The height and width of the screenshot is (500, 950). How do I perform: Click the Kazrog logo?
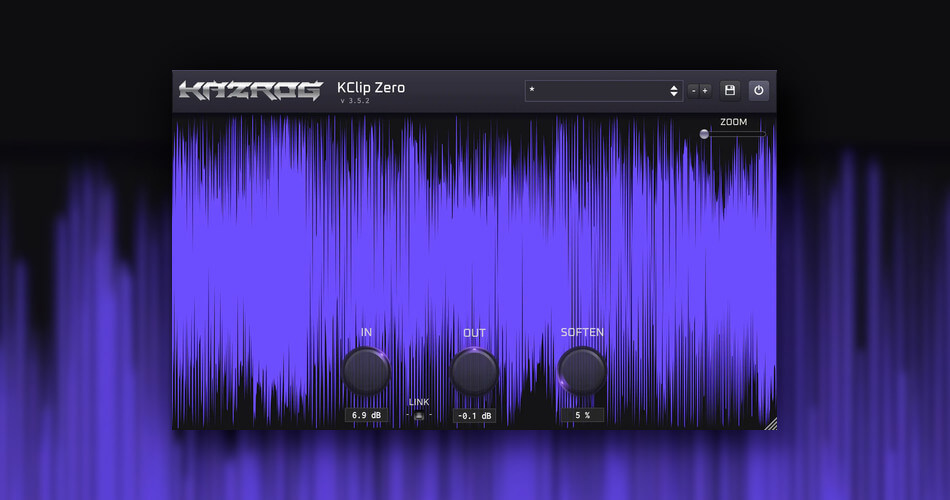click(x=251, y=90)
